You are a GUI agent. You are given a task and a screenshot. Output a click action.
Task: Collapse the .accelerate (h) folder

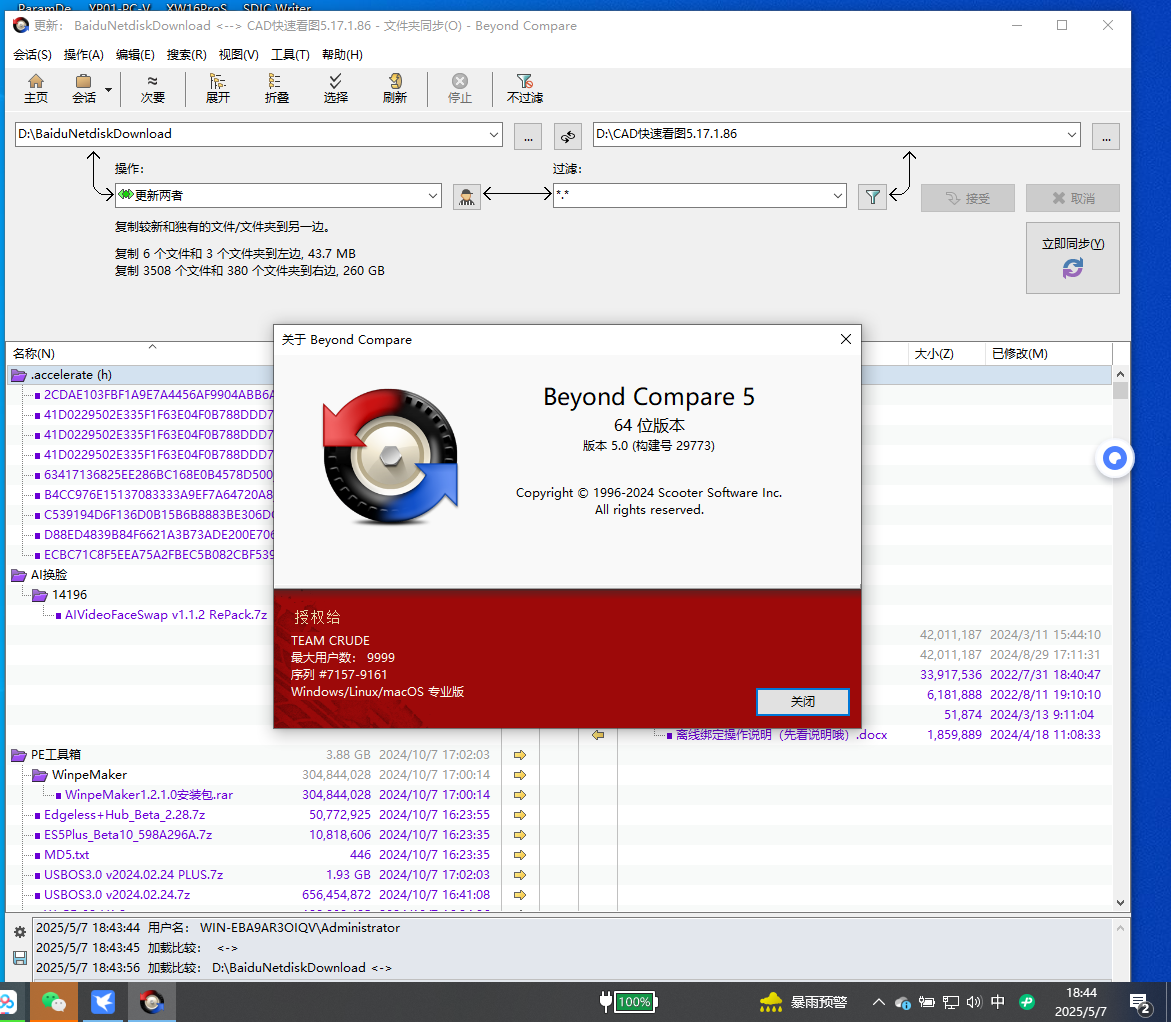pos(19,375)
